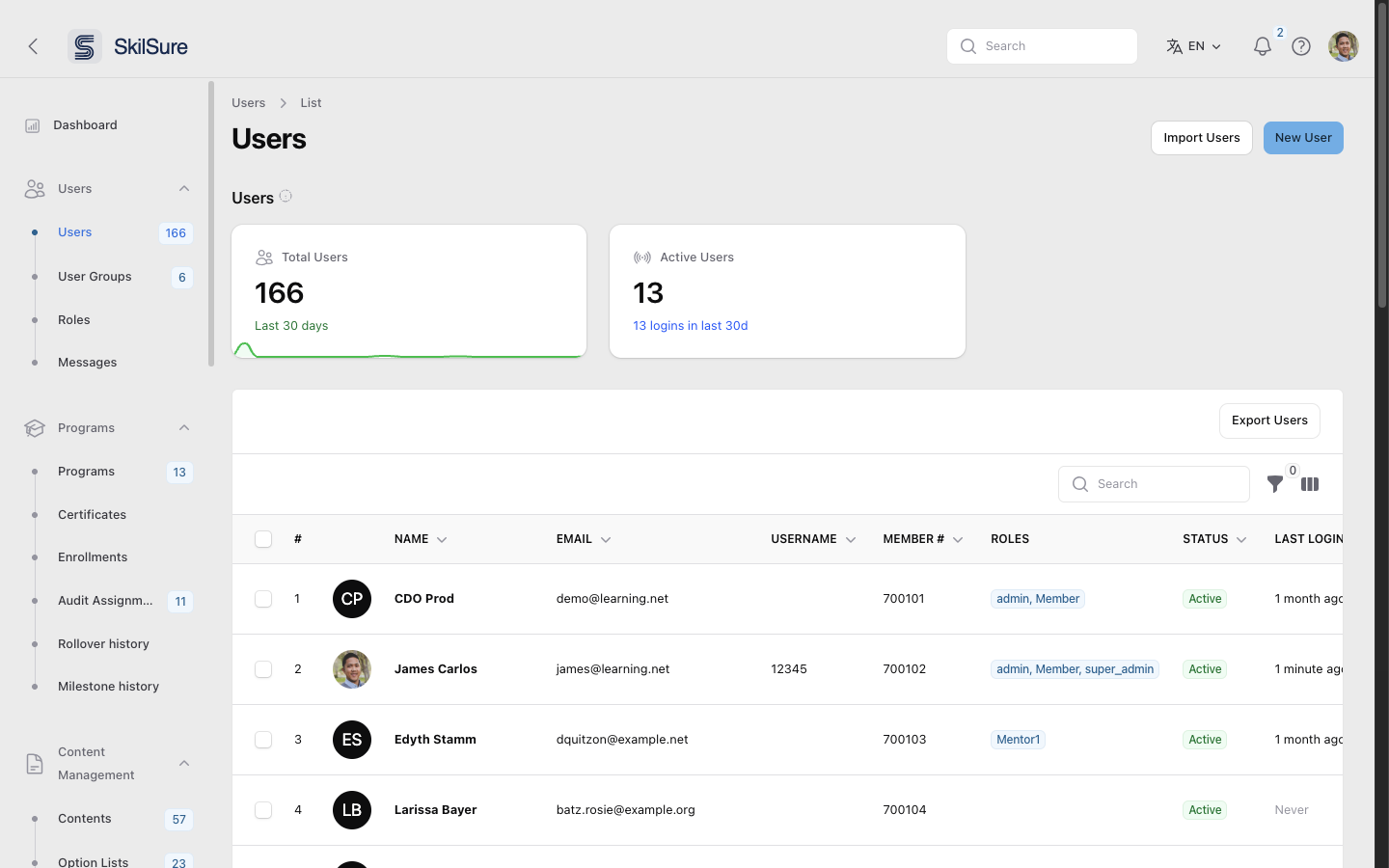Click the magnifier icon in table search
Viewport: 1389px width, 868px height.
click(x=1080, y=484)
